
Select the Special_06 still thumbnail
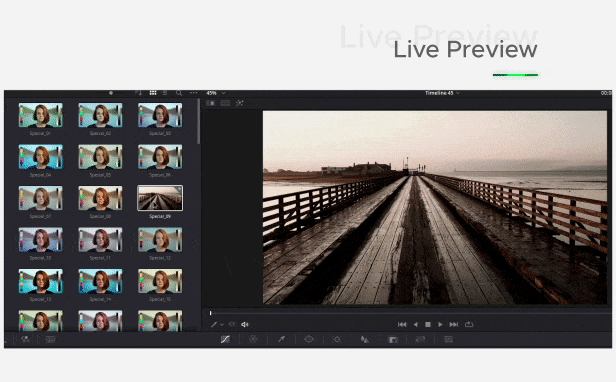(160, 156)
